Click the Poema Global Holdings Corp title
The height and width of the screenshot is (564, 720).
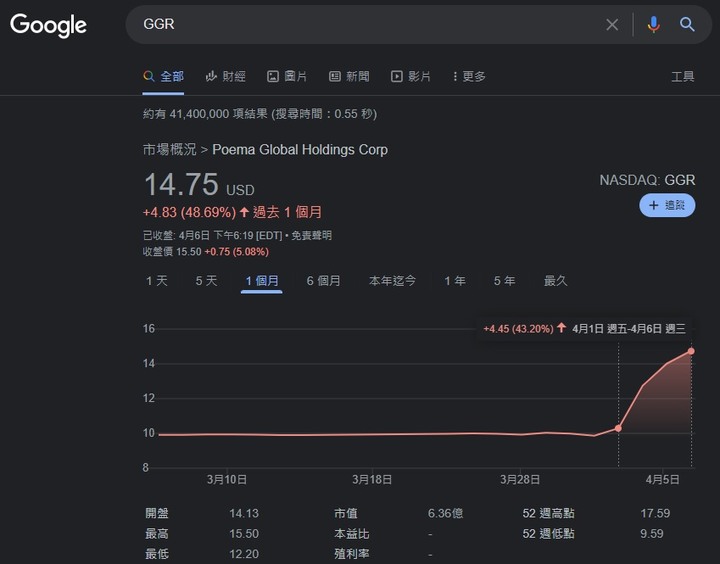click(300, 150)
